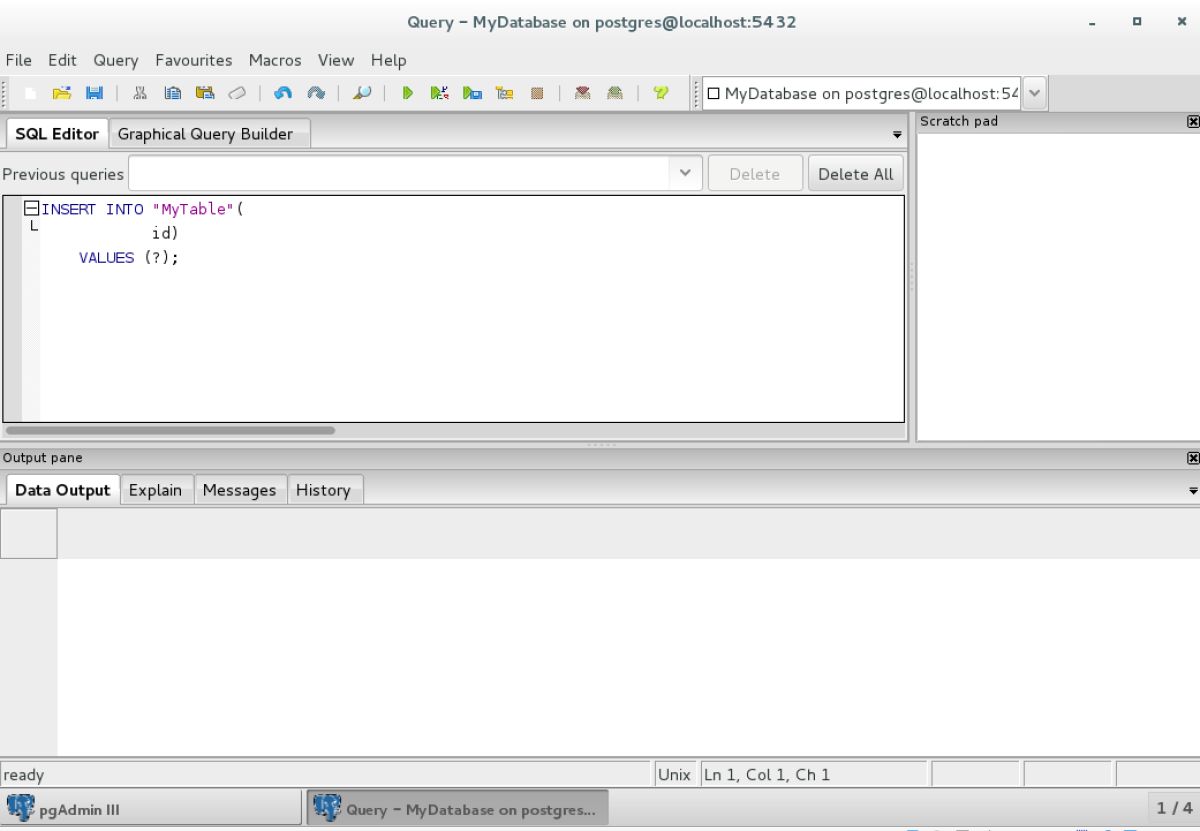This screenshot has width=1200, height=831.
Task: Click the Delete All button
Action: [856, 174]
